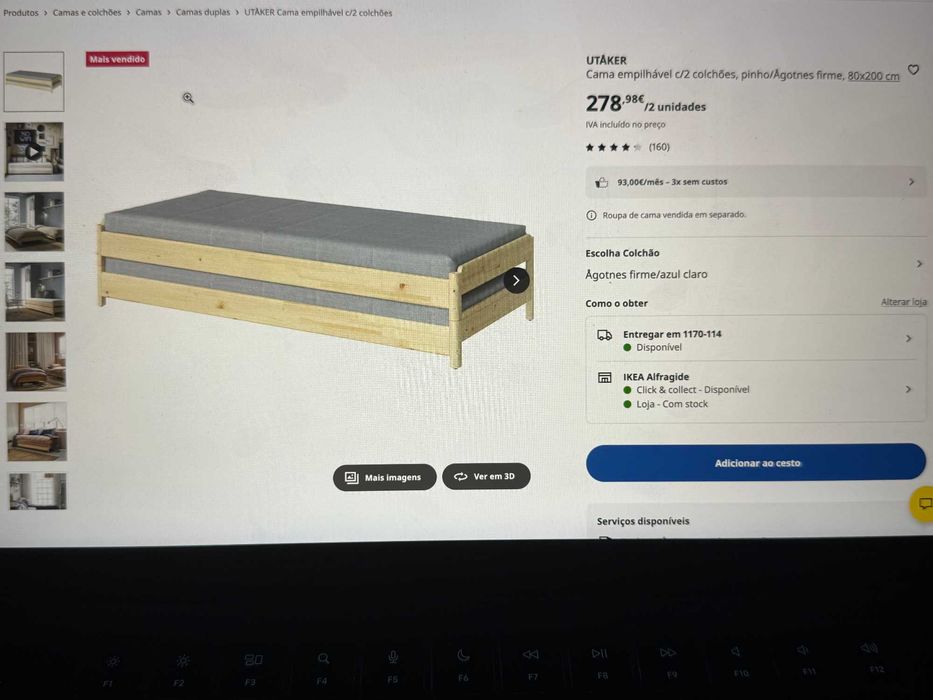Open the 80x200 cm size link

[x=873, y=76]
